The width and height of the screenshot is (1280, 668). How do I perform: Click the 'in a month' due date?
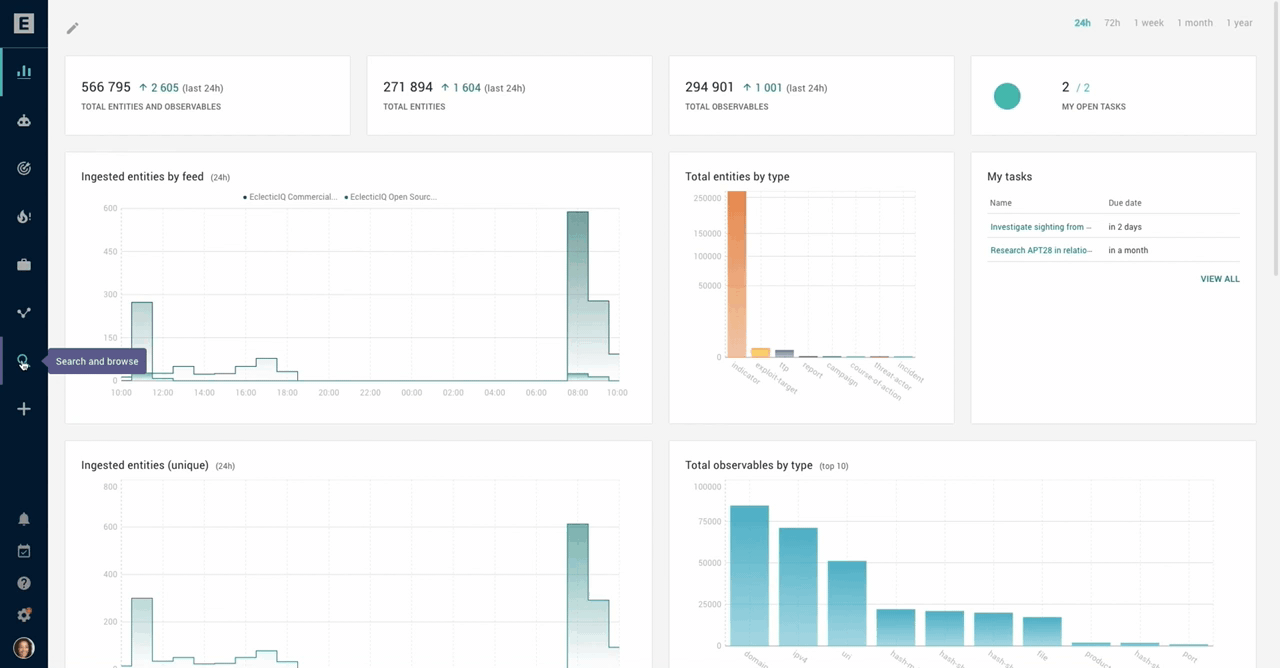[x=1128, y=250]
